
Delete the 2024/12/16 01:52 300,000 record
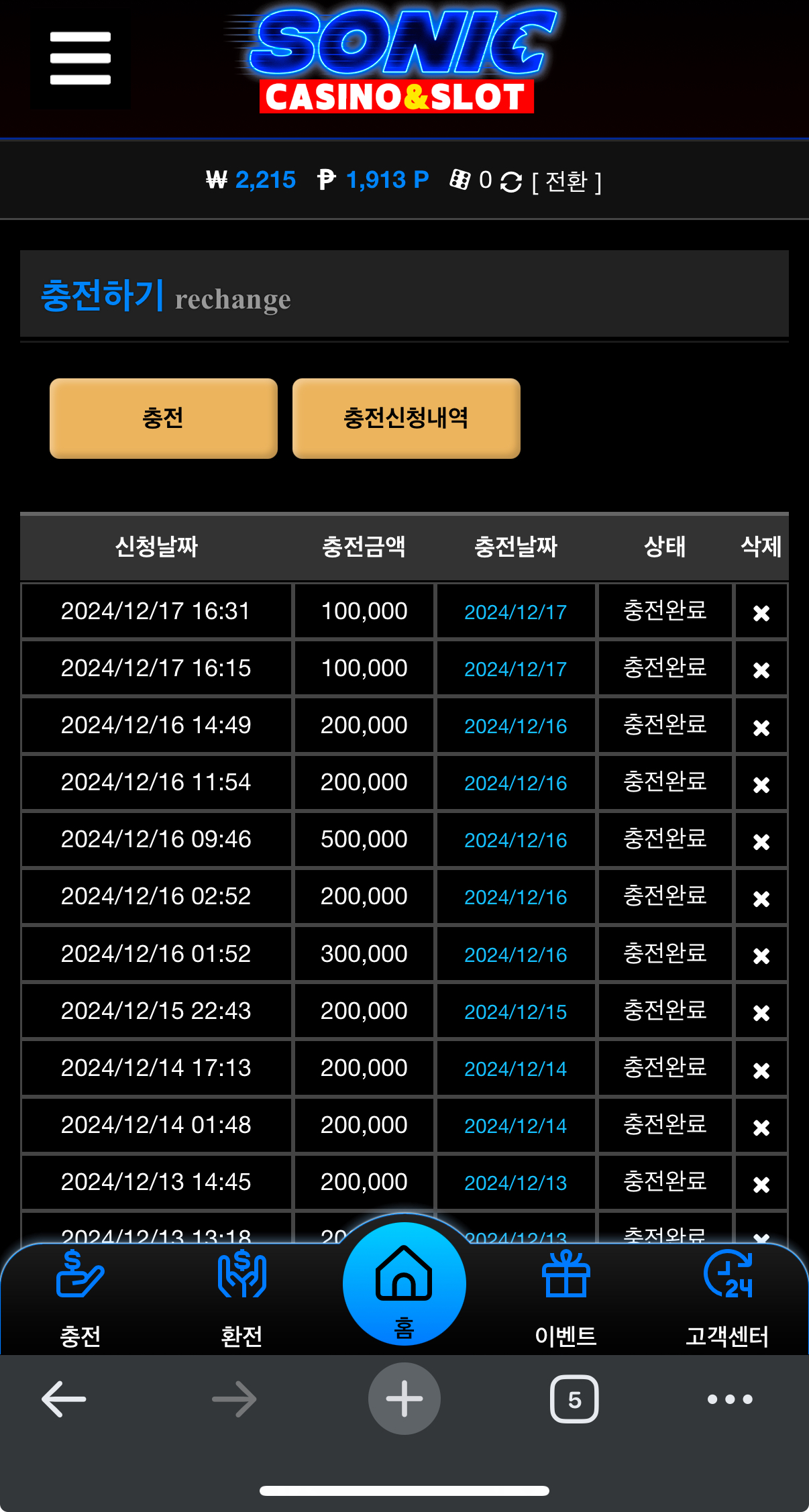[761, 956]
